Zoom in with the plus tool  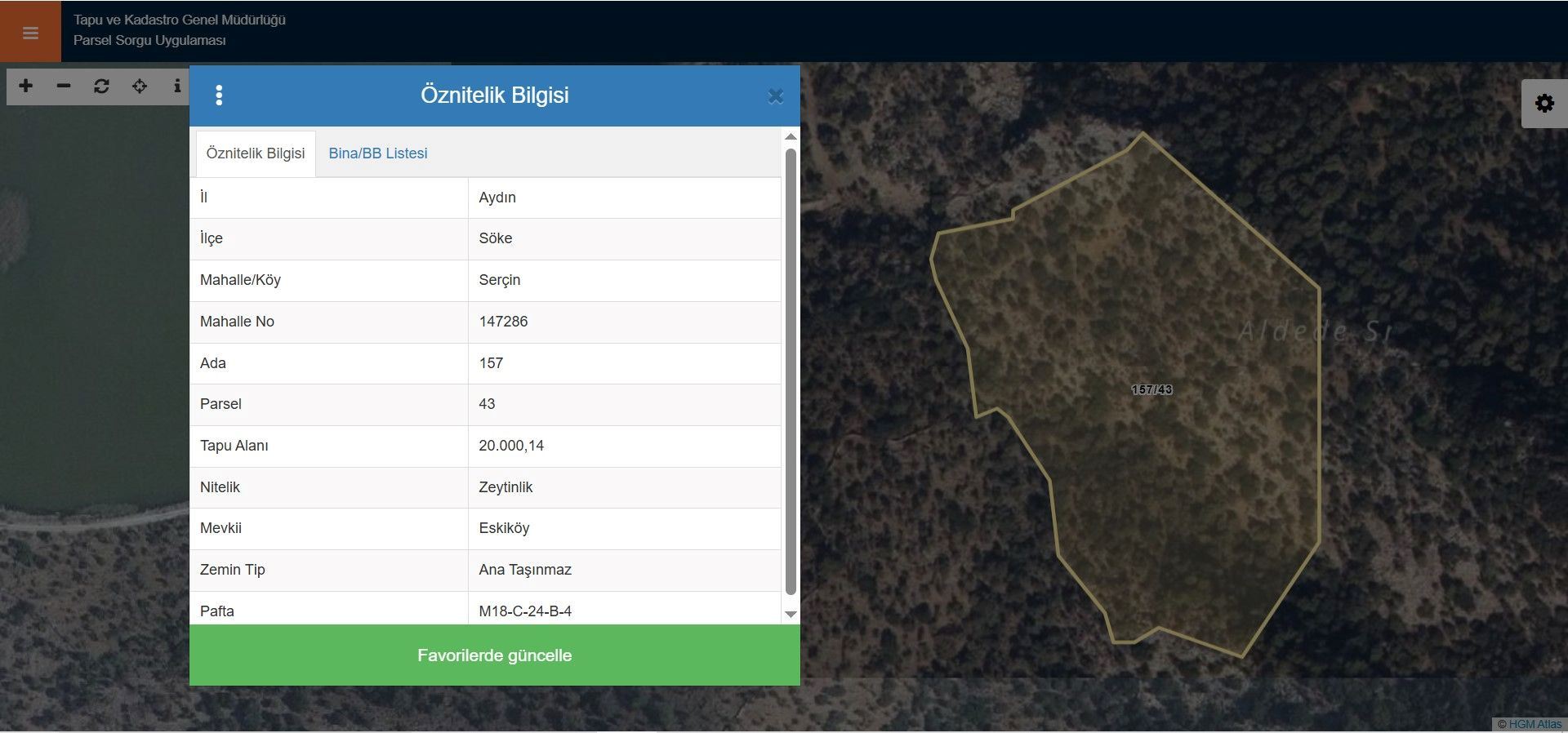point(26,86)
